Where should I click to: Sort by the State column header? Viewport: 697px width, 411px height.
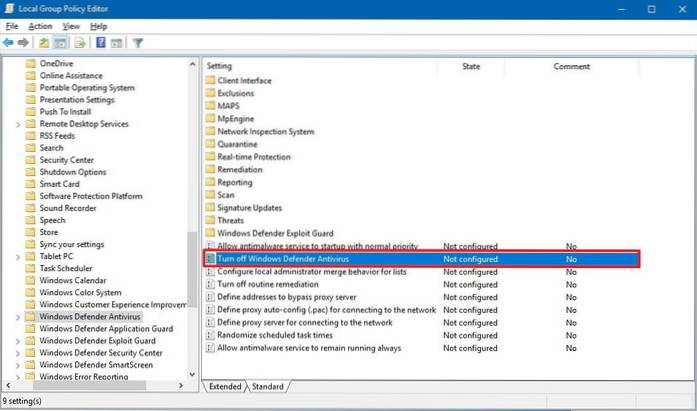(471, 66)
